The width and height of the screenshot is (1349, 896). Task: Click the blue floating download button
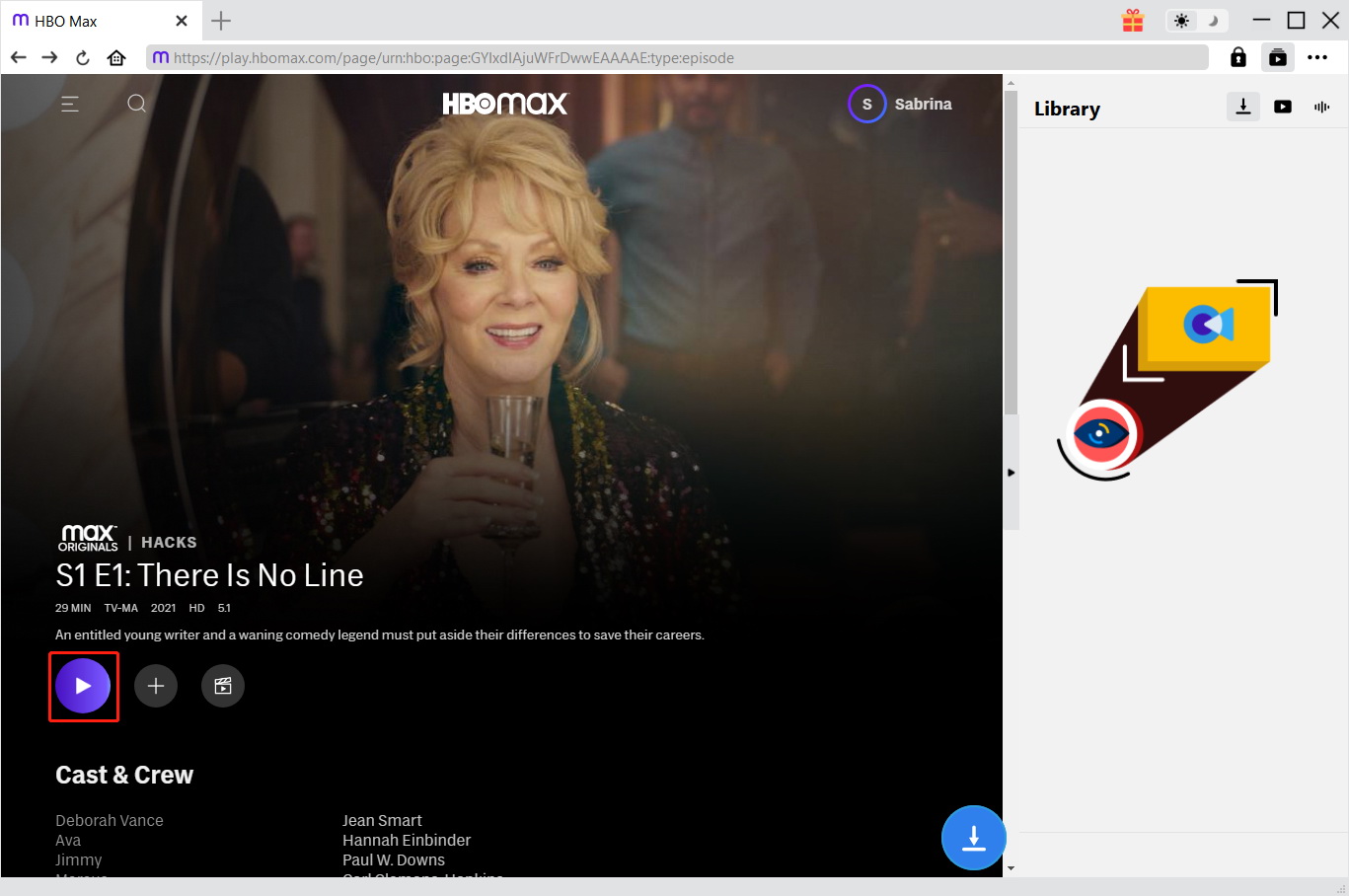click(x=974, y=837)
